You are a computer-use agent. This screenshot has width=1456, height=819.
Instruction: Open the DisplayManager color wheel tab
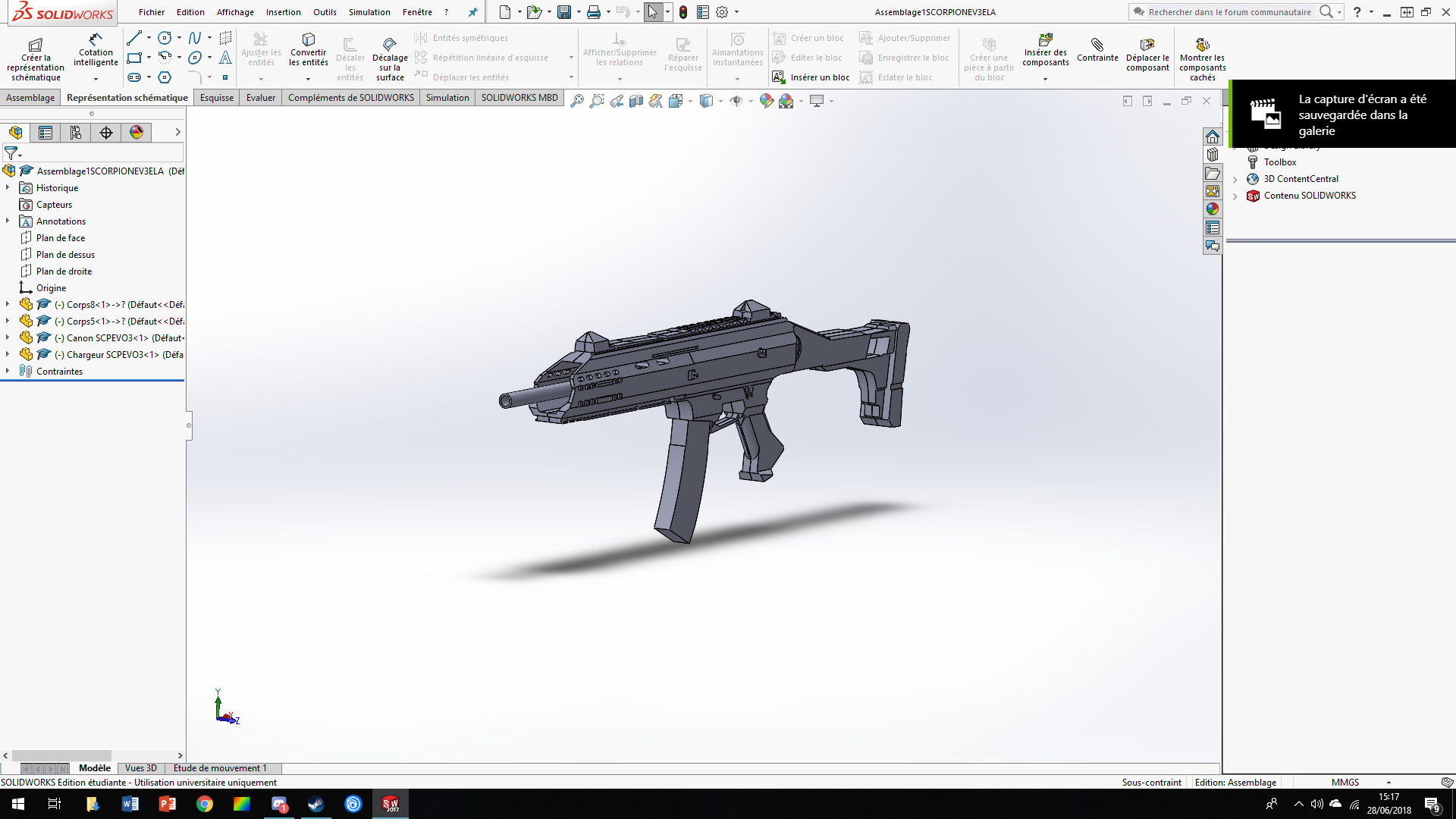136,133
